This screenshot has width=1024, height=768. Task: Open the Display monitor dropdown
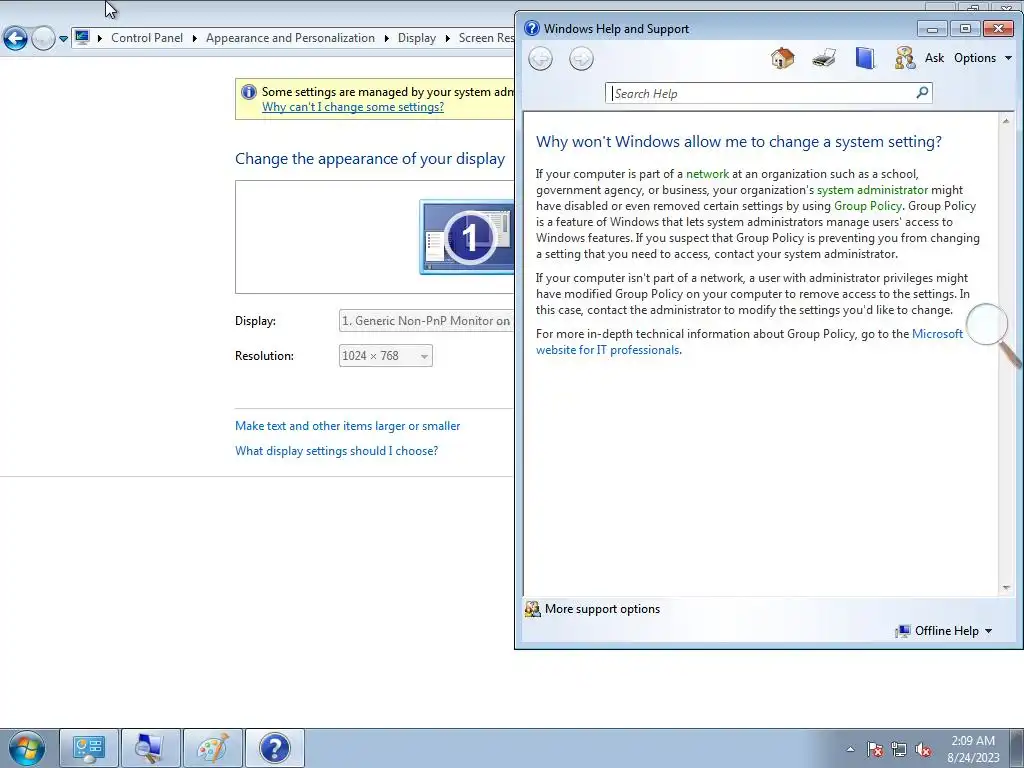tap(426, 321)
